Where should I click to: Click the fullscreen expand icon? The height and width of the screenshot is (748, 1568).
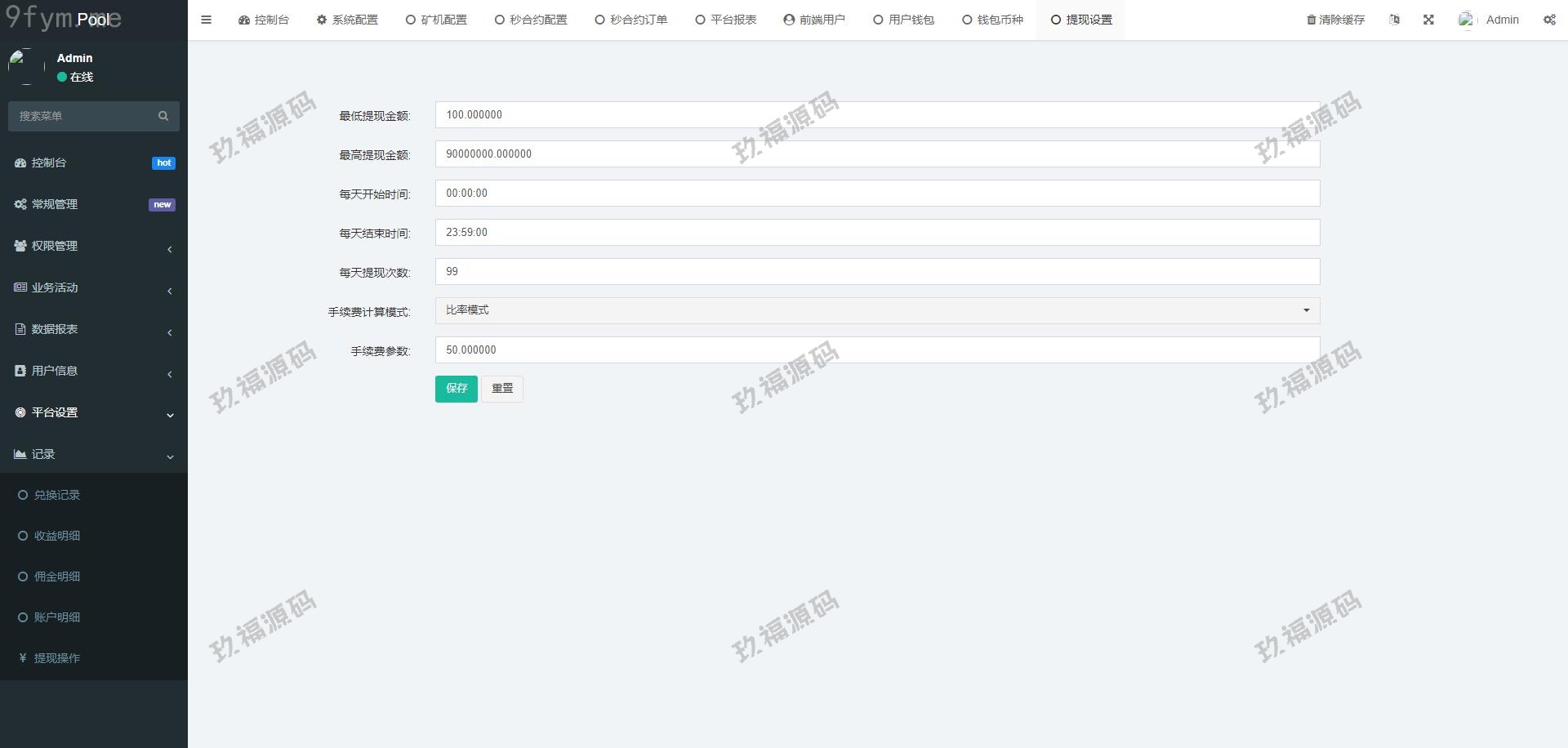(x=1428, y=20)
